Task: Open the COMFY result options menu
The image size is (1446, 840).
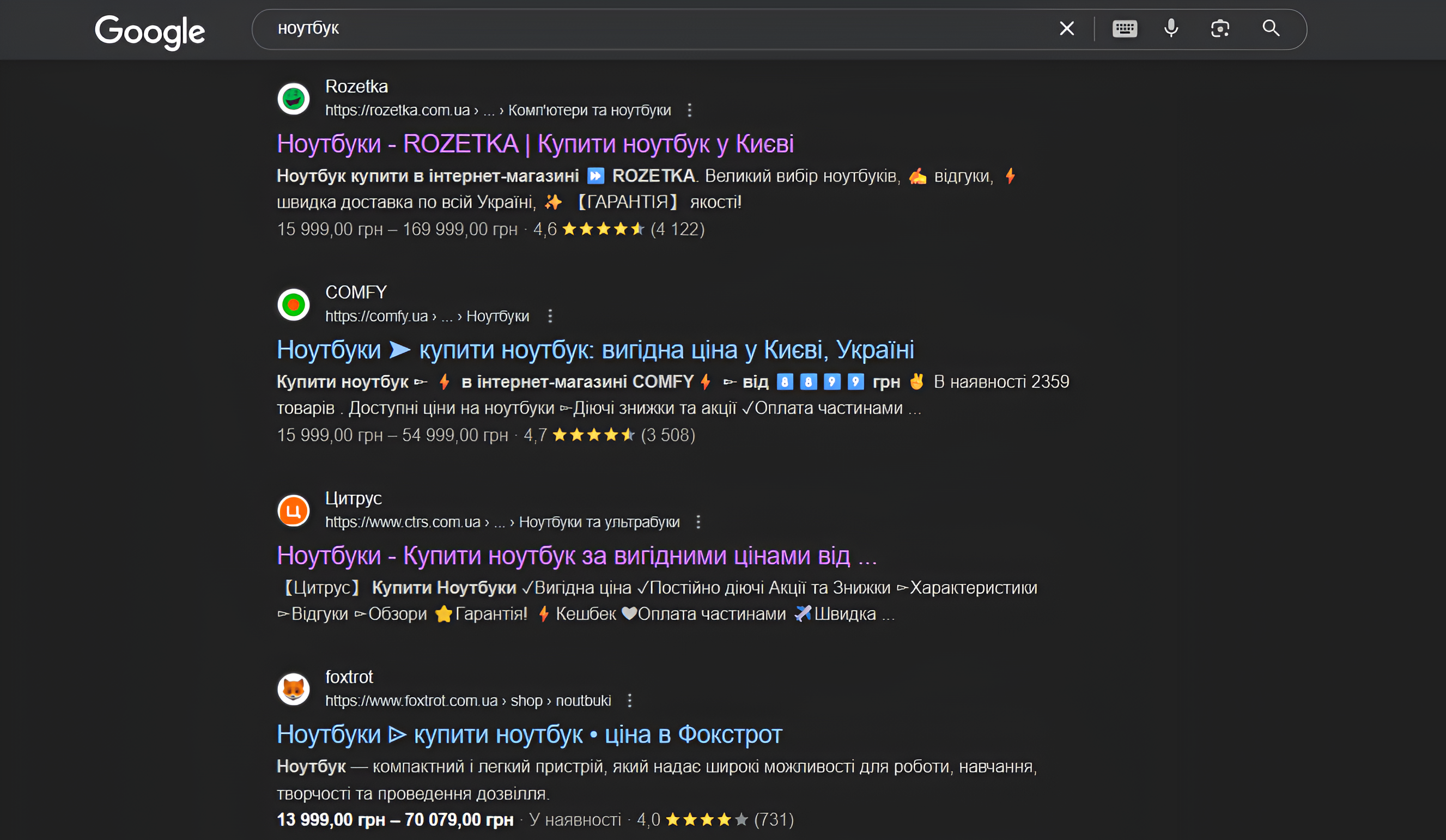Action: [x=550, y=316]
